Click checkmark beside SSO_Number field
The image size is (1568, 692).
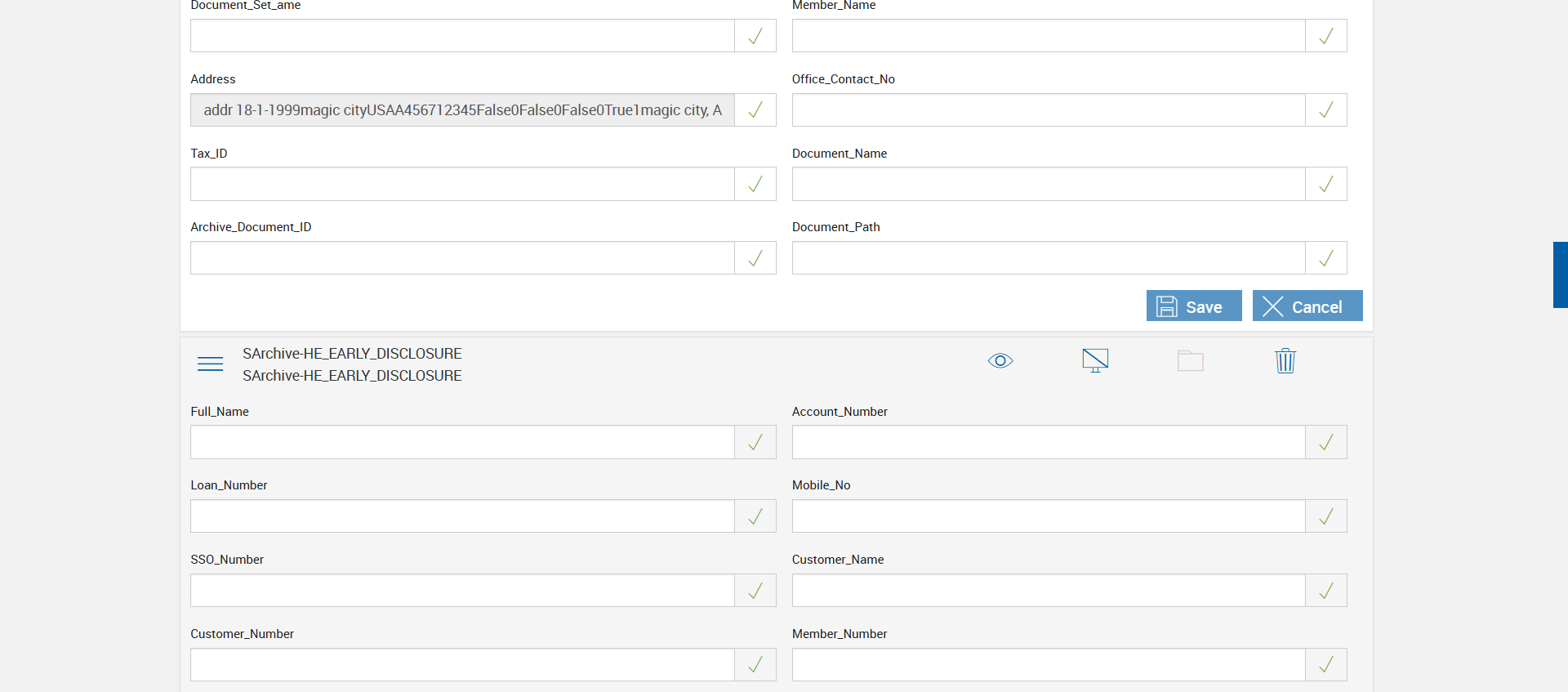coord(755,591)
